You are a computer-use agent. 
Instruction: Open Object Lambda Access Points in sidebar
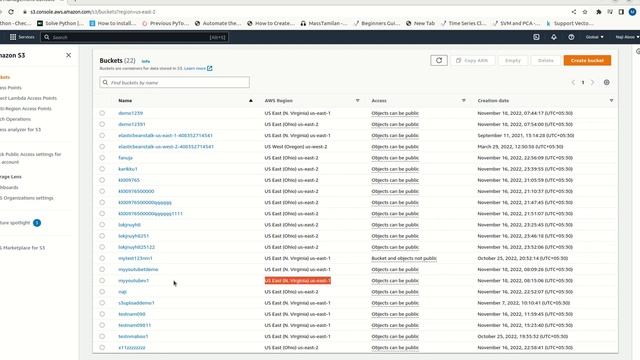pos(28,98)
